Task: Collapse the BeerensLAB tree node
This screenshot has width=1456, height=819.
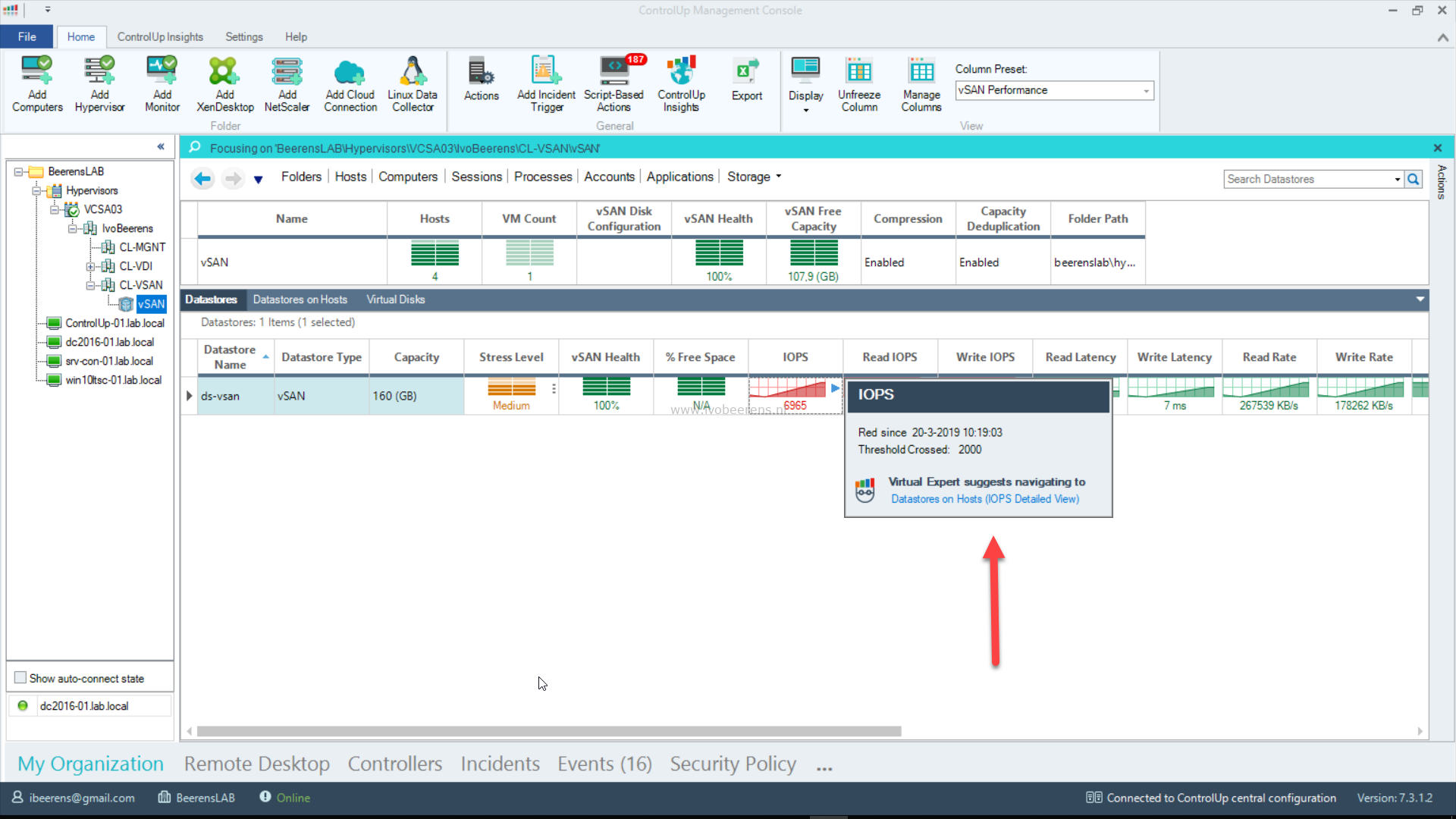Action: coord(19,172)
